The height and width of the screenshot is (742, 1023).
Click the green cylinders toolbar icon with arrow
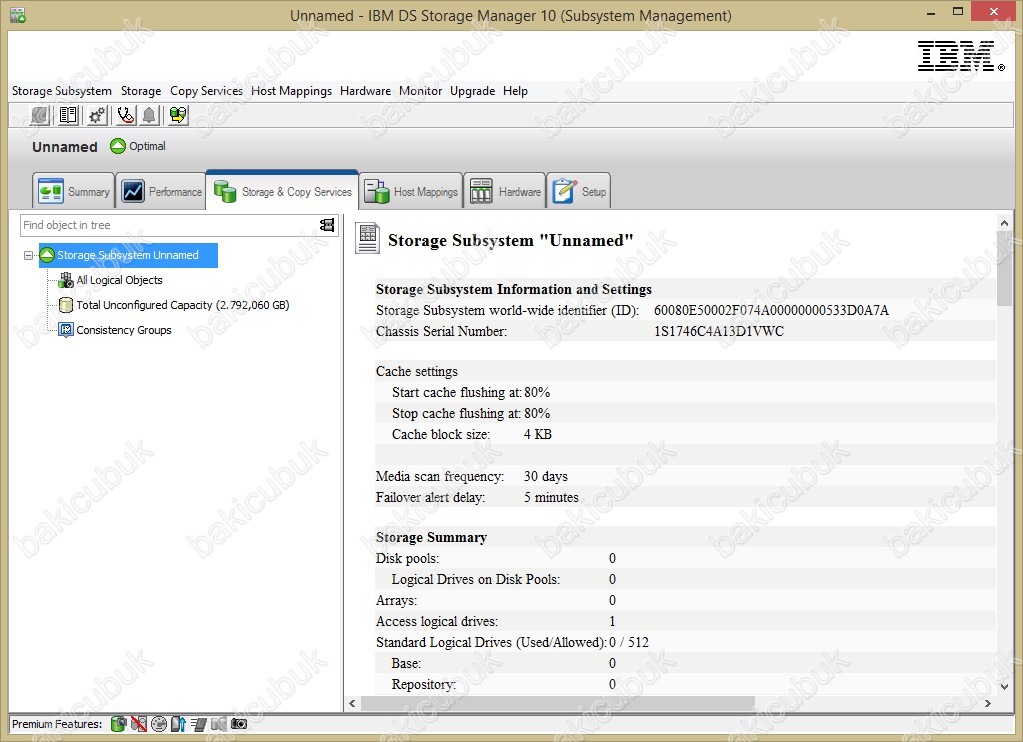click(178, 115)
